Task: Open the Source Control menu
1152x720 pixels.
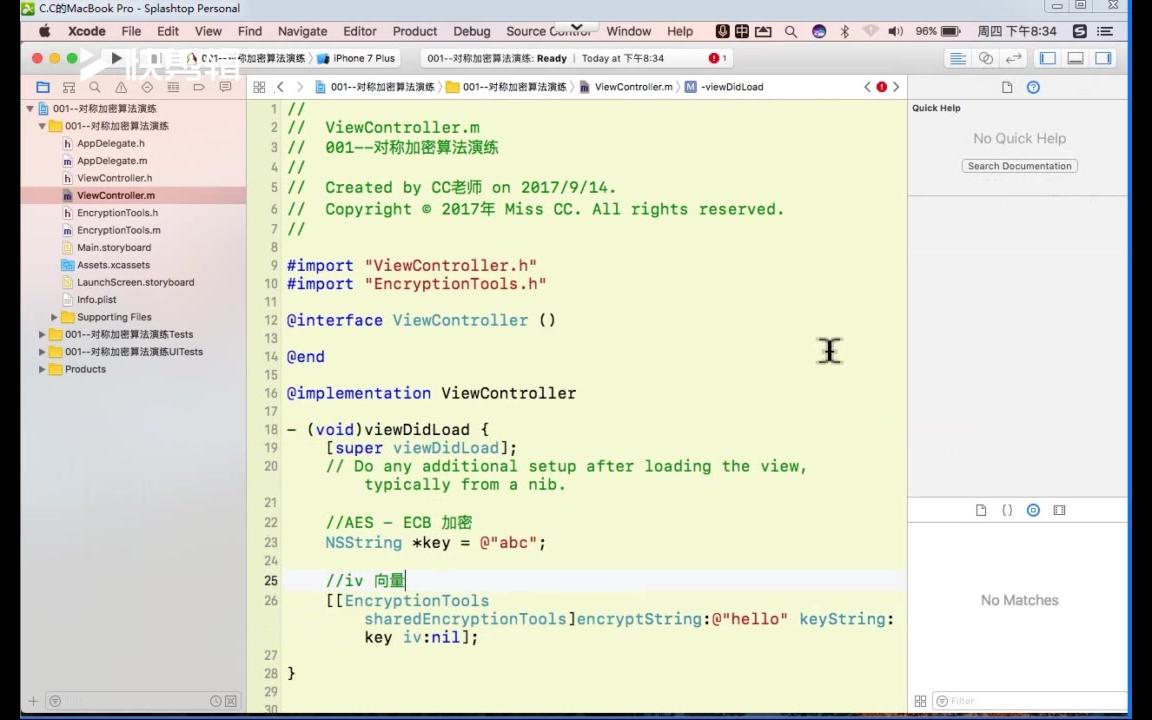Action: 548,31
